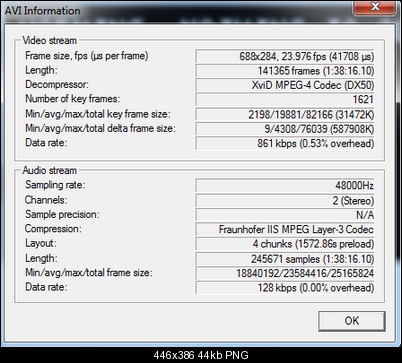Screen dimensions: 402x363
Task: Click the Decompressor label
Action: point(57,84)
